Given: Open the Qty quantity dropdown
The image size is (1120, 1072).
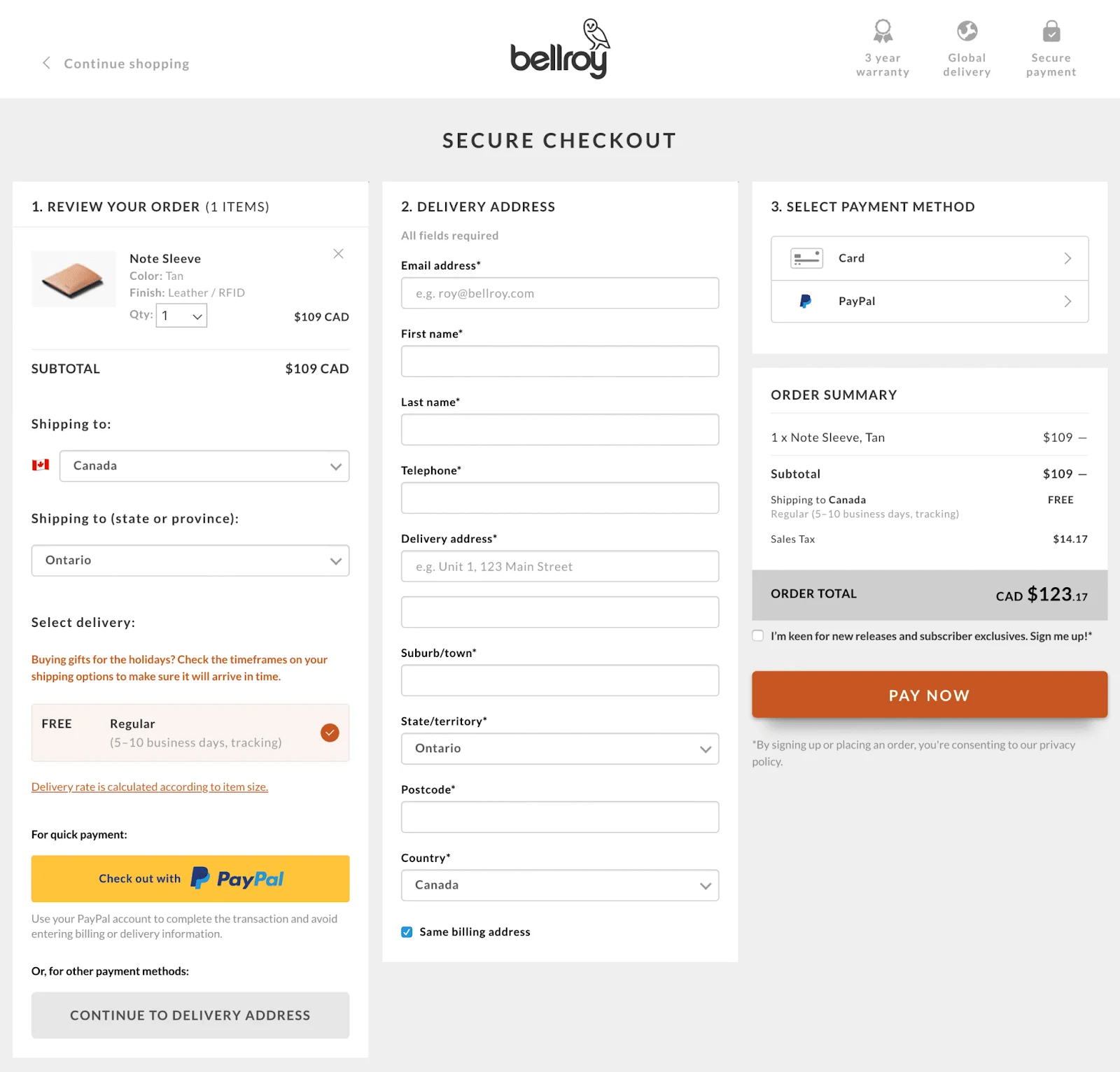Looking at the screenshot, I should (x=181, y=316).
